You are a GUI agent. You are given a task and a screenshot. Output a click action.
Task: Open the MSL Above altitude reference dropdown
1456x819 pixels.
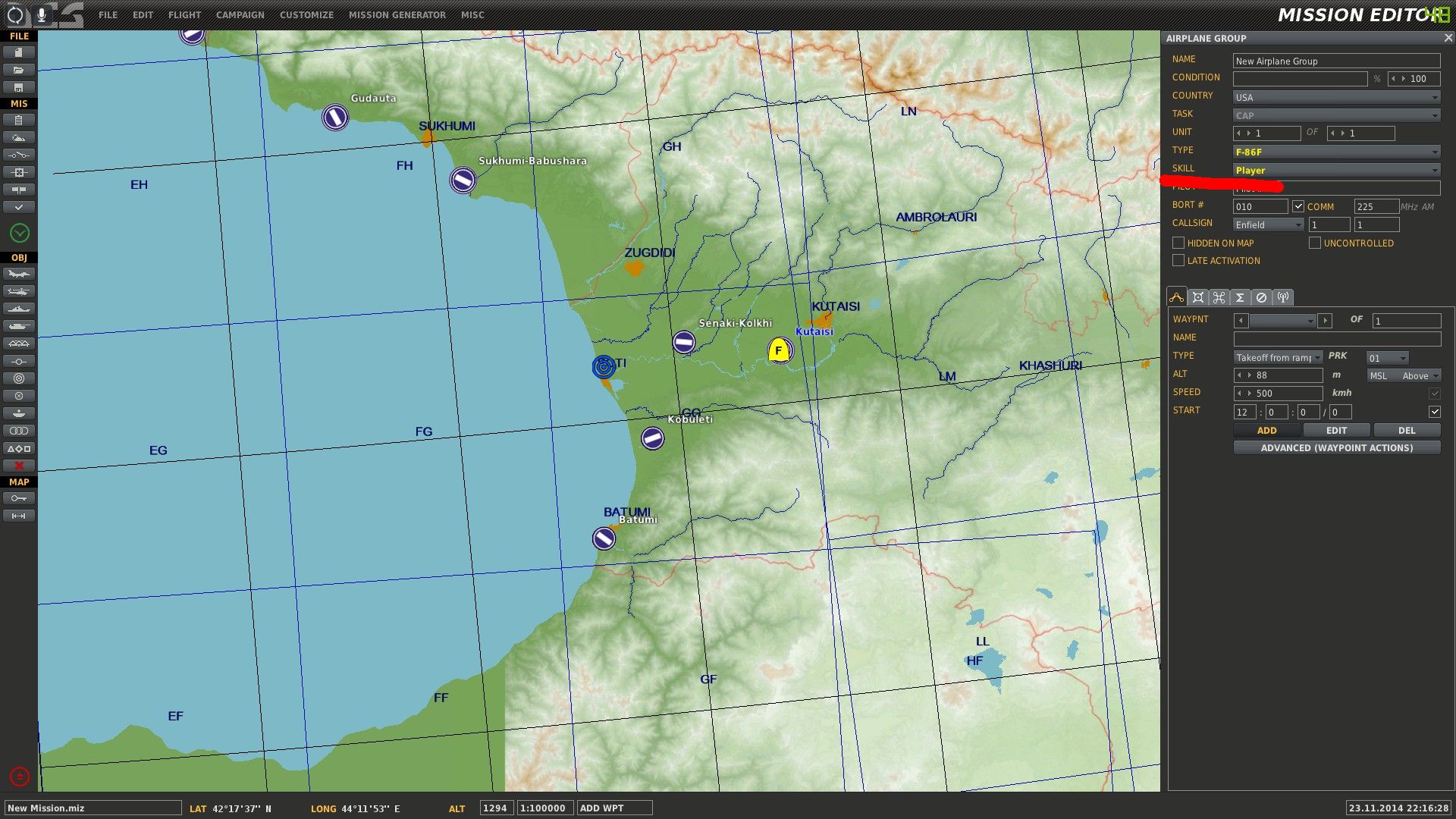click(1404, 375)
